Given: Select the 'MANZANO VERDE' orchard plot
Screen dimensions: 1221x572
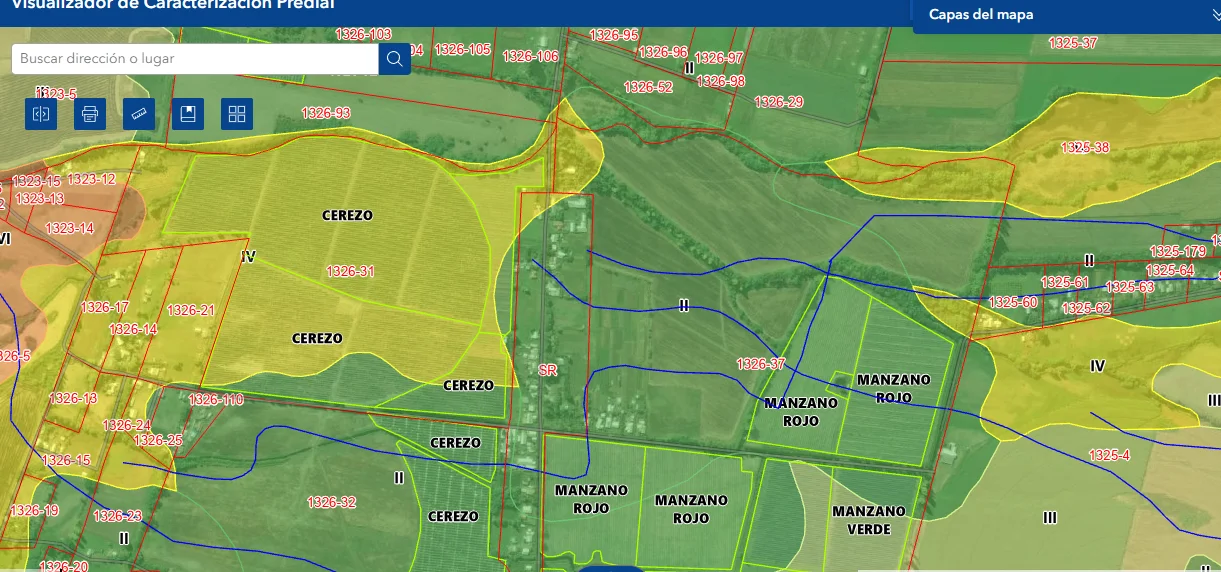Looking at the screenshot, I should tap(869, 520).
